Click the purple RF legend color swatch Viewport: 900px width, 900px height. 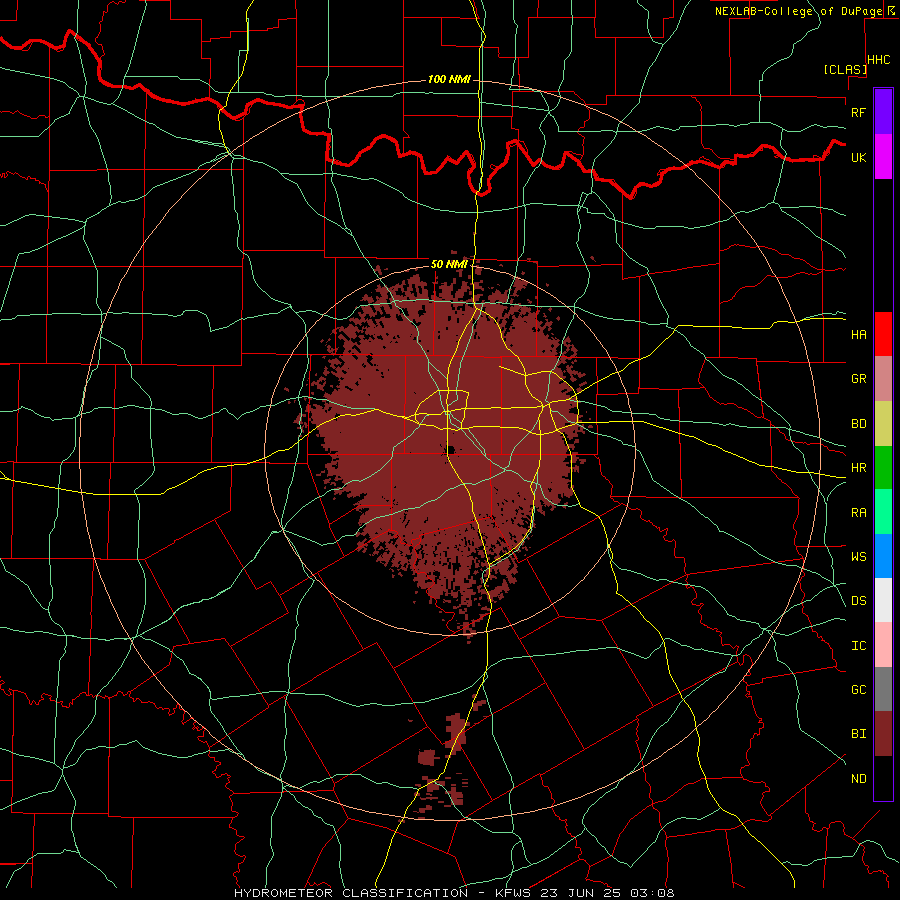[x=883, y=112]
